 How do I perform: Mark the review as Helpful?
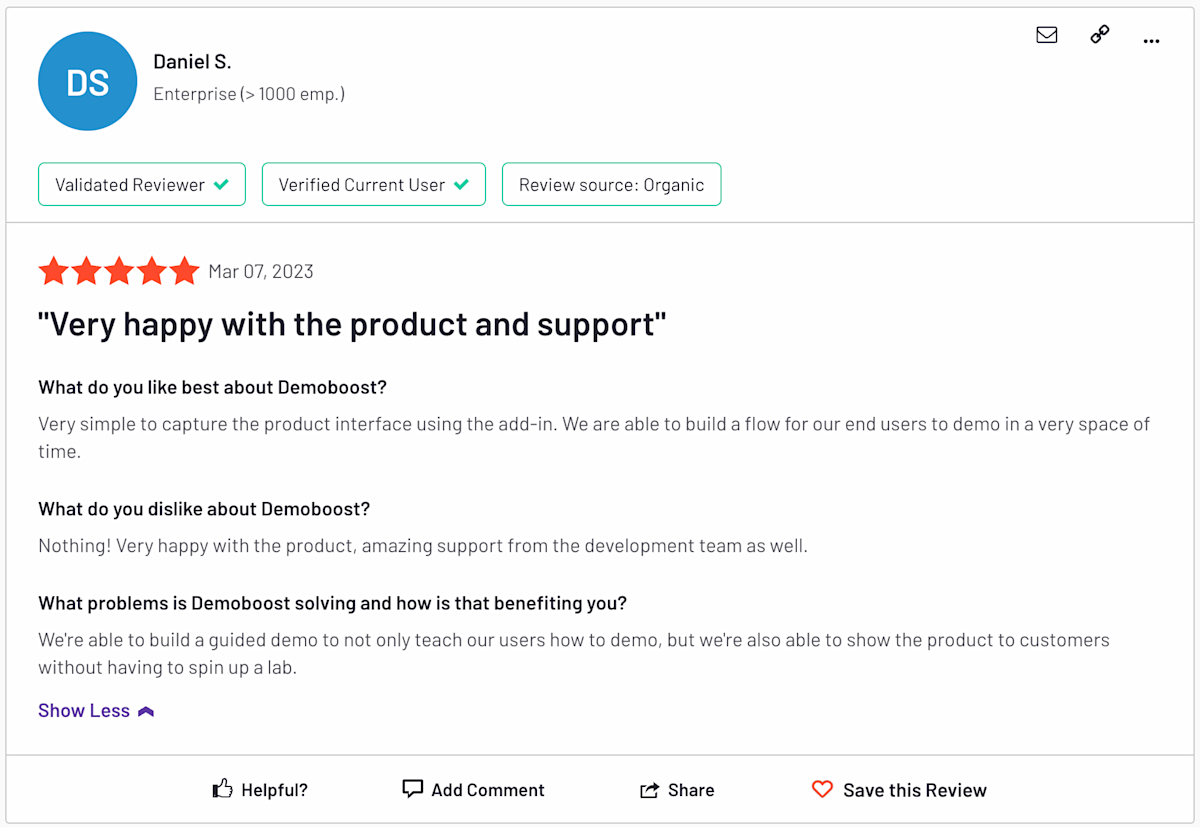(x=274, y=790)
